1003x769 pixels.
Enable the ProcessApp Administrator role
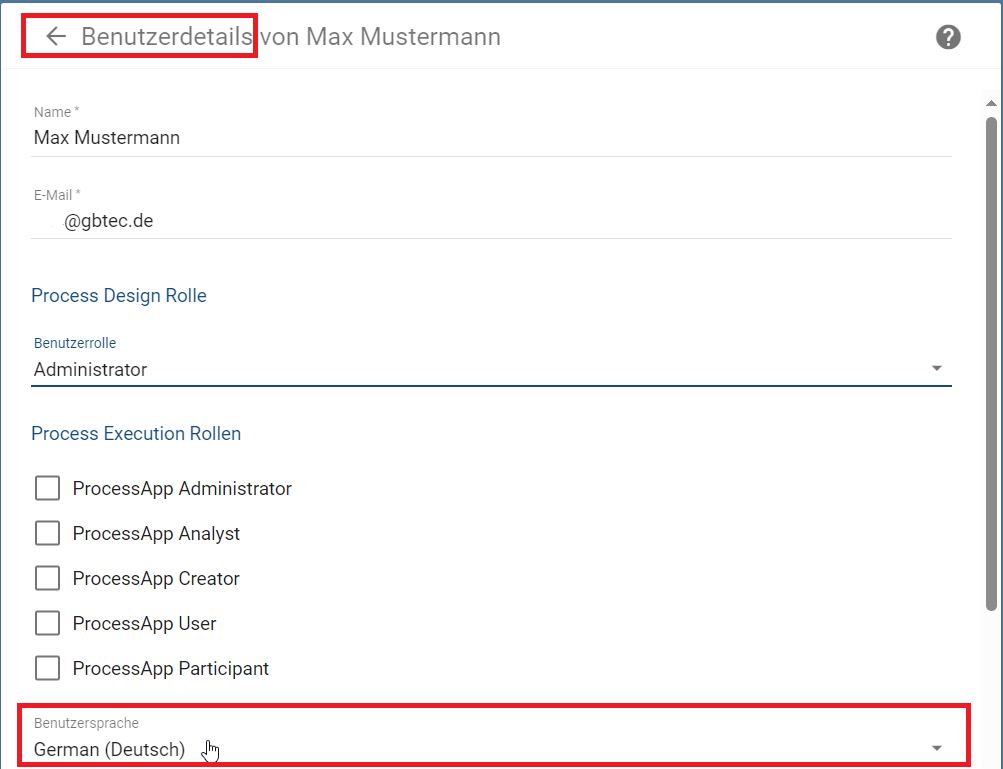[x=47, y=488]
